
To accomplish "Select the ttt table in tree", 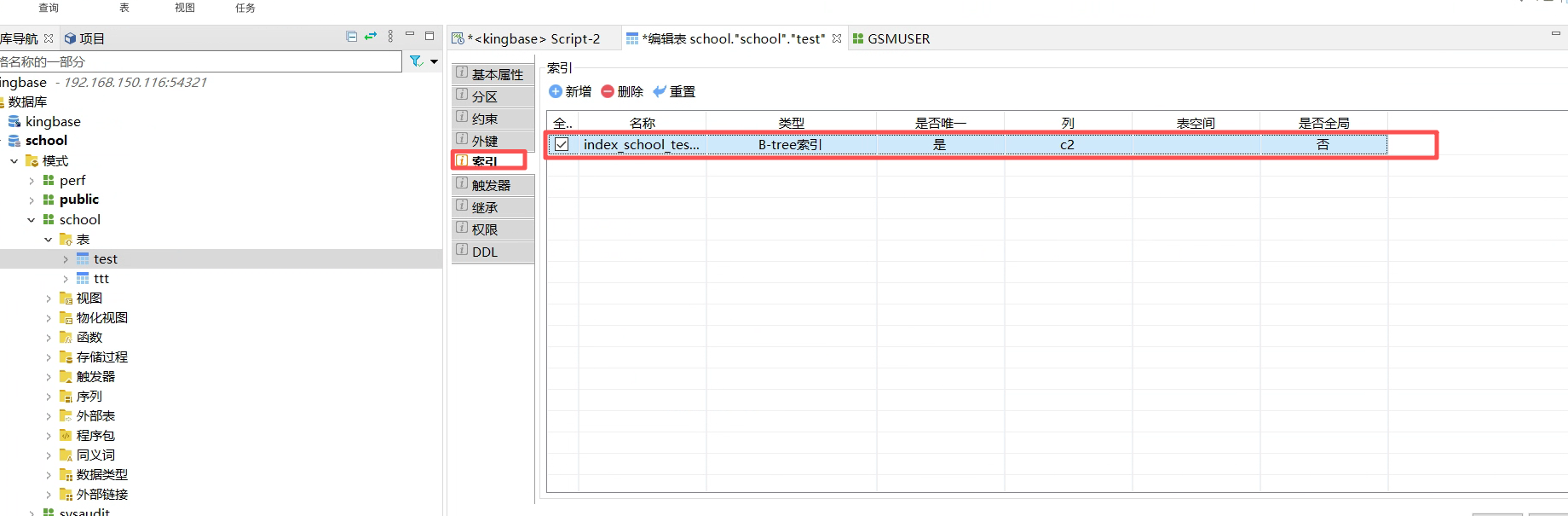I will click(x=101, y=279).
